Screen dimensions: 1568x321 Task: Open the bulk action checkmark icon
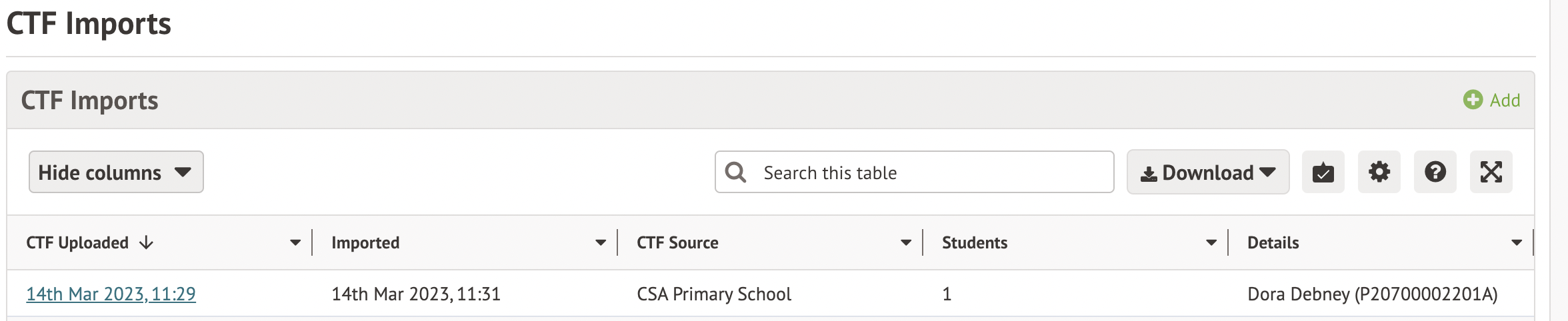click(1323, 172)
